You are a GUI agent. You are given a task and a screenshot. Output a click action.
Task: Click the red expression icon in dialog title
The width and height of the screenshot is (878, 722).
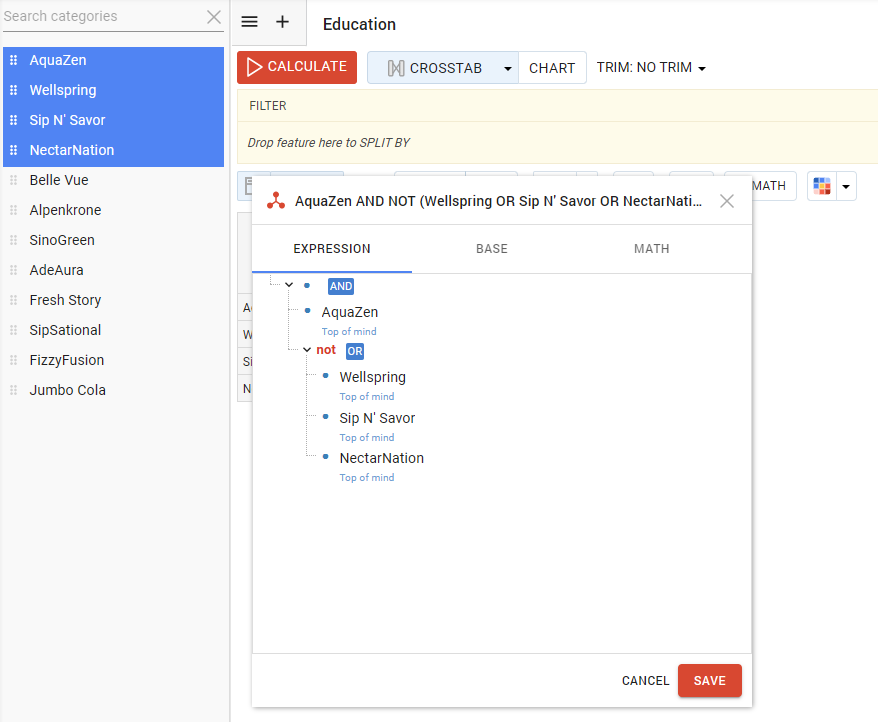(x=275, y=201)
